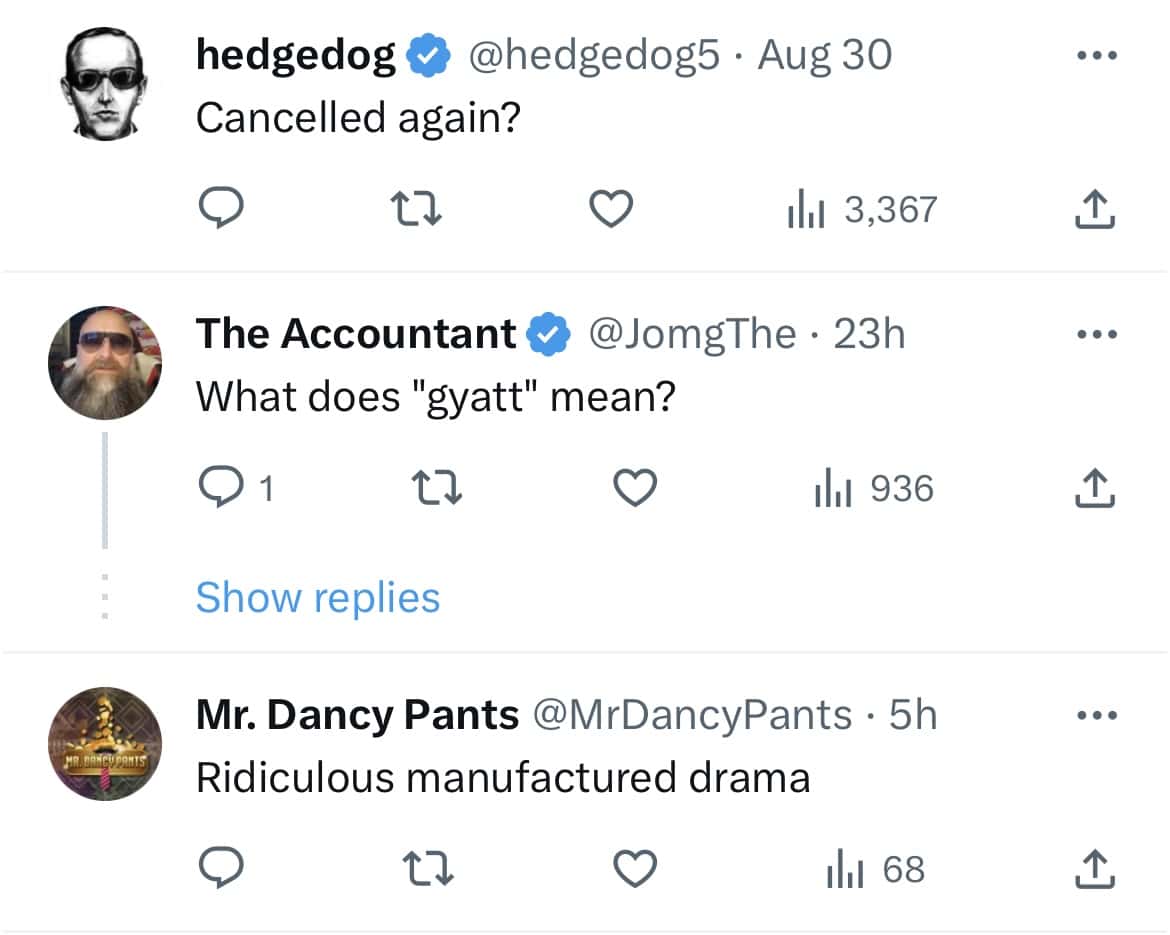Open more options on The Accountant's tweet
This screenshot has height=935, width=1170.
[x=1096, y=334]
